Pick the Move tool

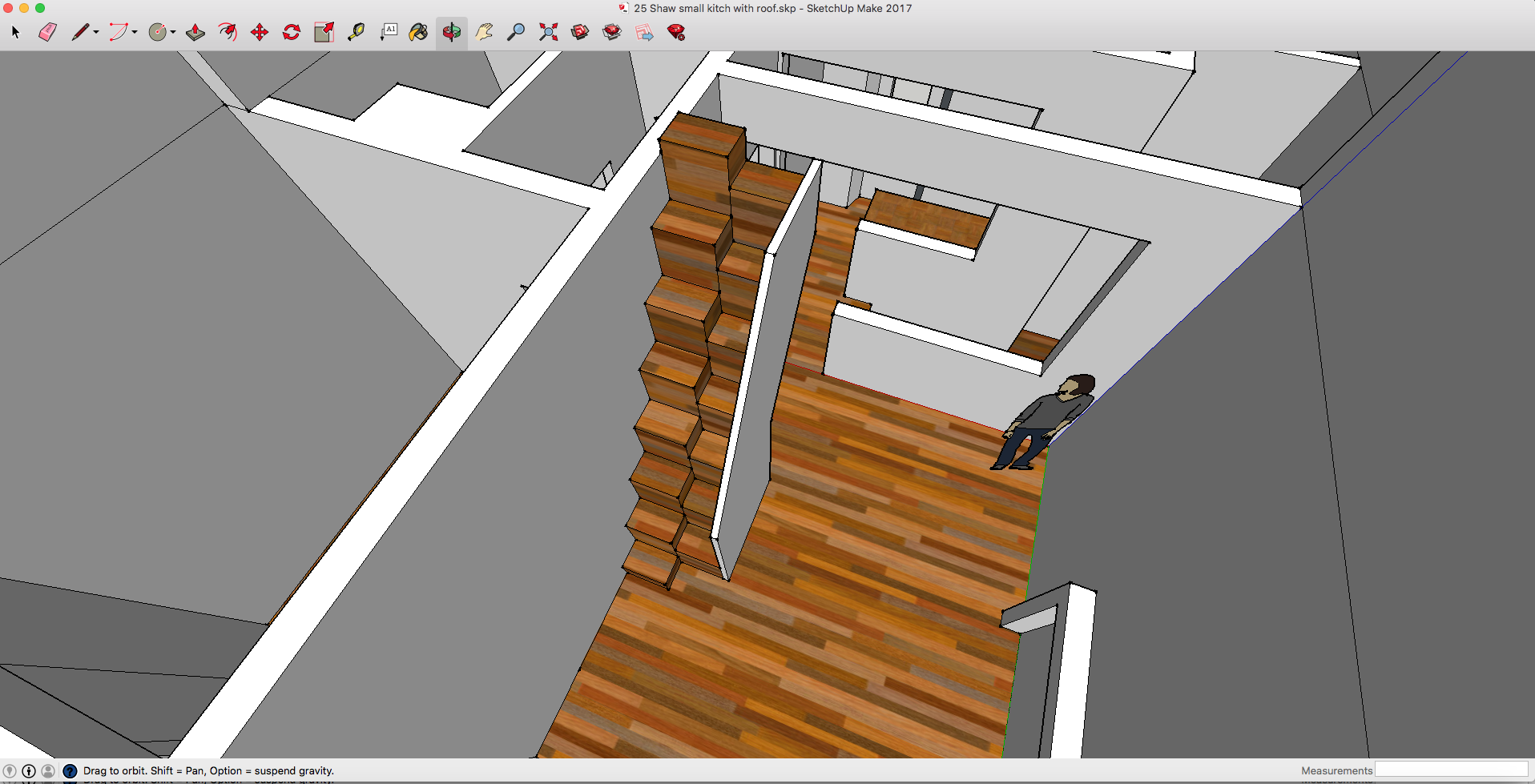(x=260, y=32)
